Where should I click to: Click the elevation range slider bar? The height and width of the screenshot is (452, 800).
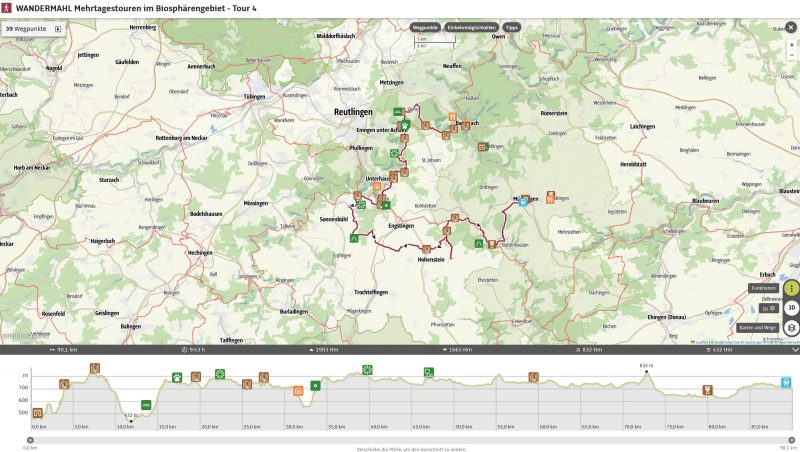(x=400, y=438)
